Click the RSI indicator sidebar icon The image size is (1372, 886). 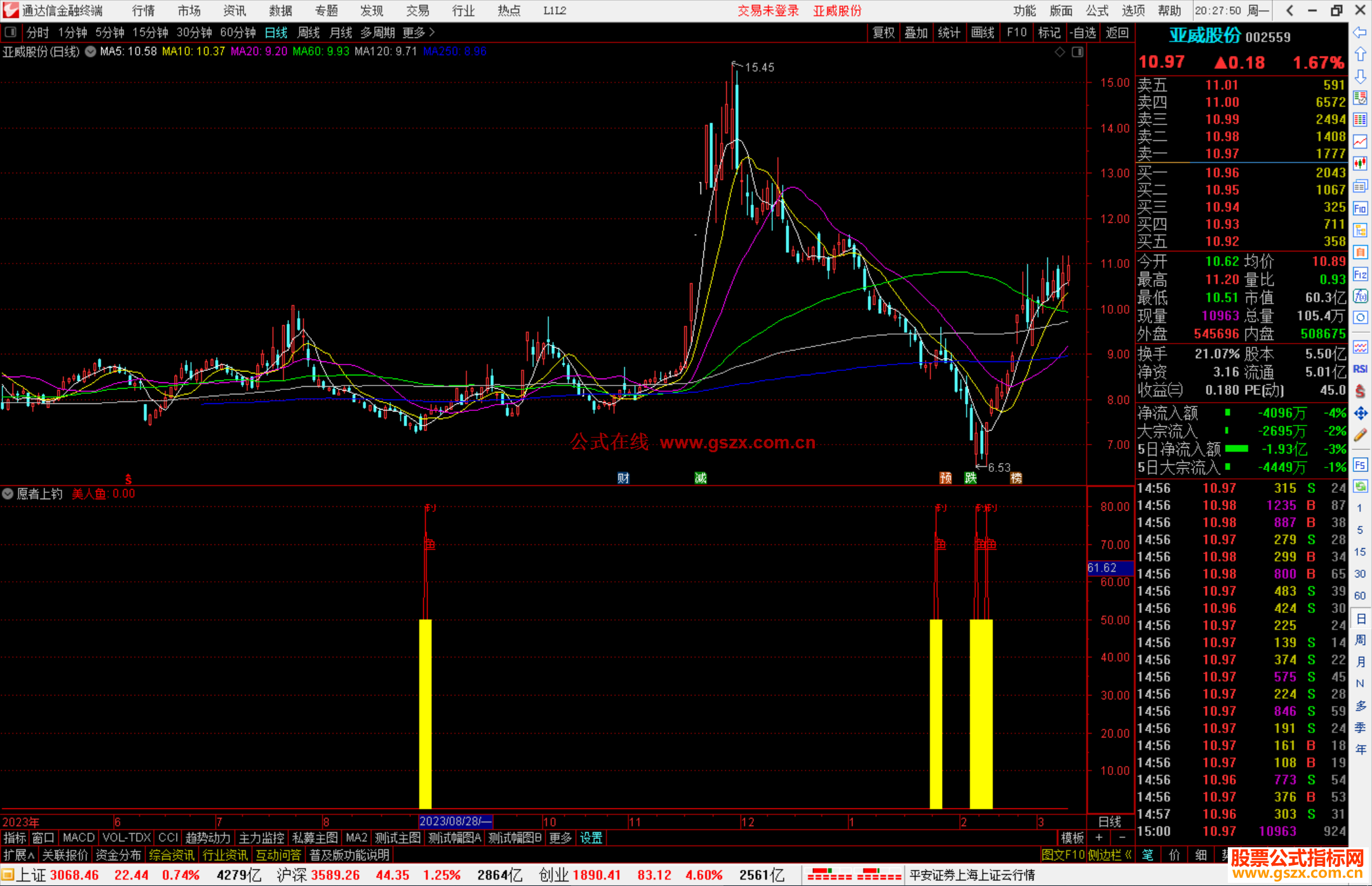1360,369
